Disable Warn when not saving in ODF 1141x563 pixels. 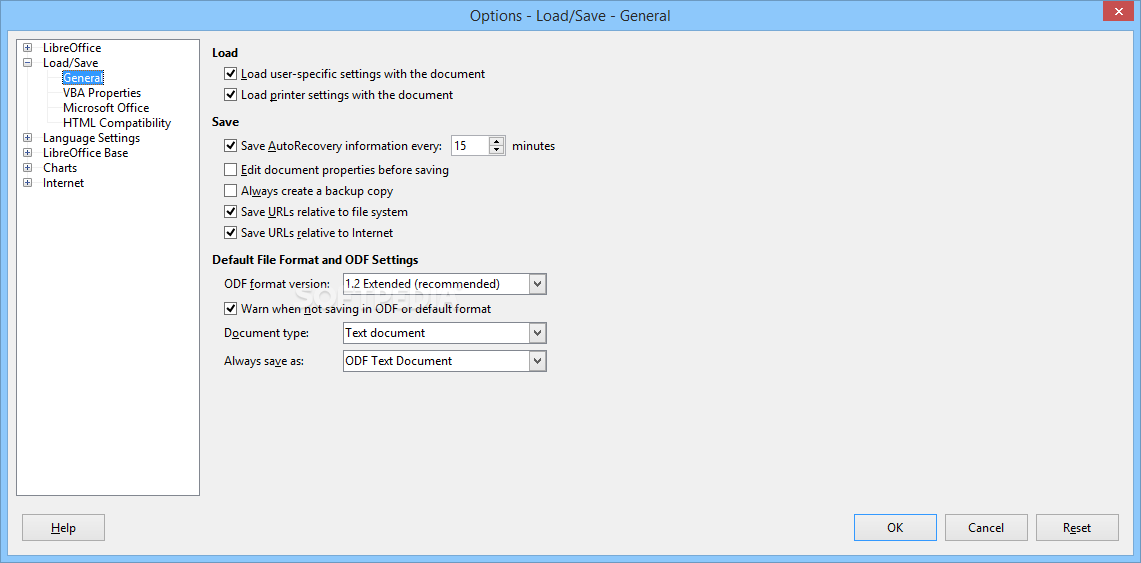pos(231,308)
